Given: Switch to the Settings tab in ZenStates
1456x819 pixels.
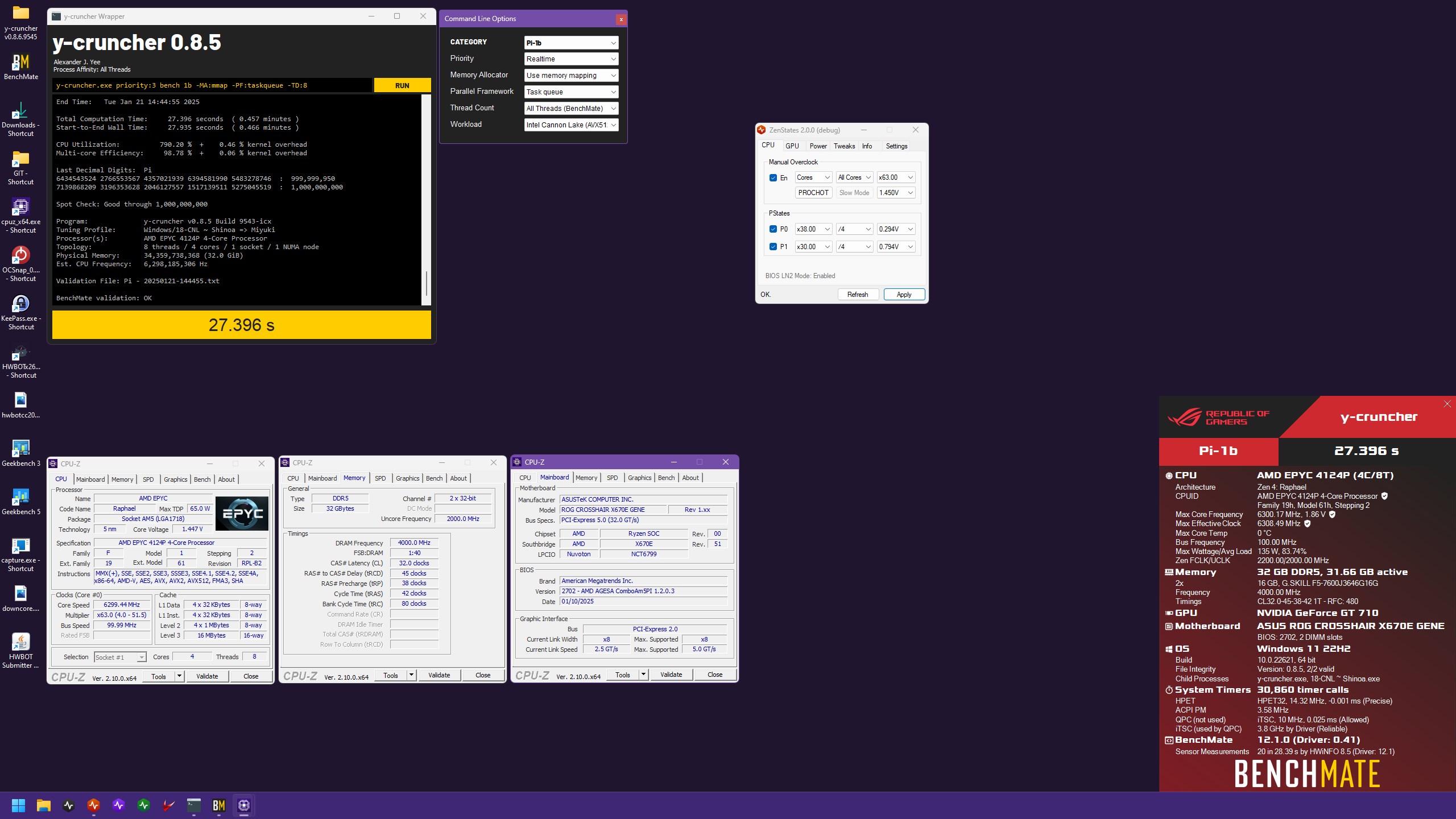Looking at the screenshot, I should (x=896, y=146).
